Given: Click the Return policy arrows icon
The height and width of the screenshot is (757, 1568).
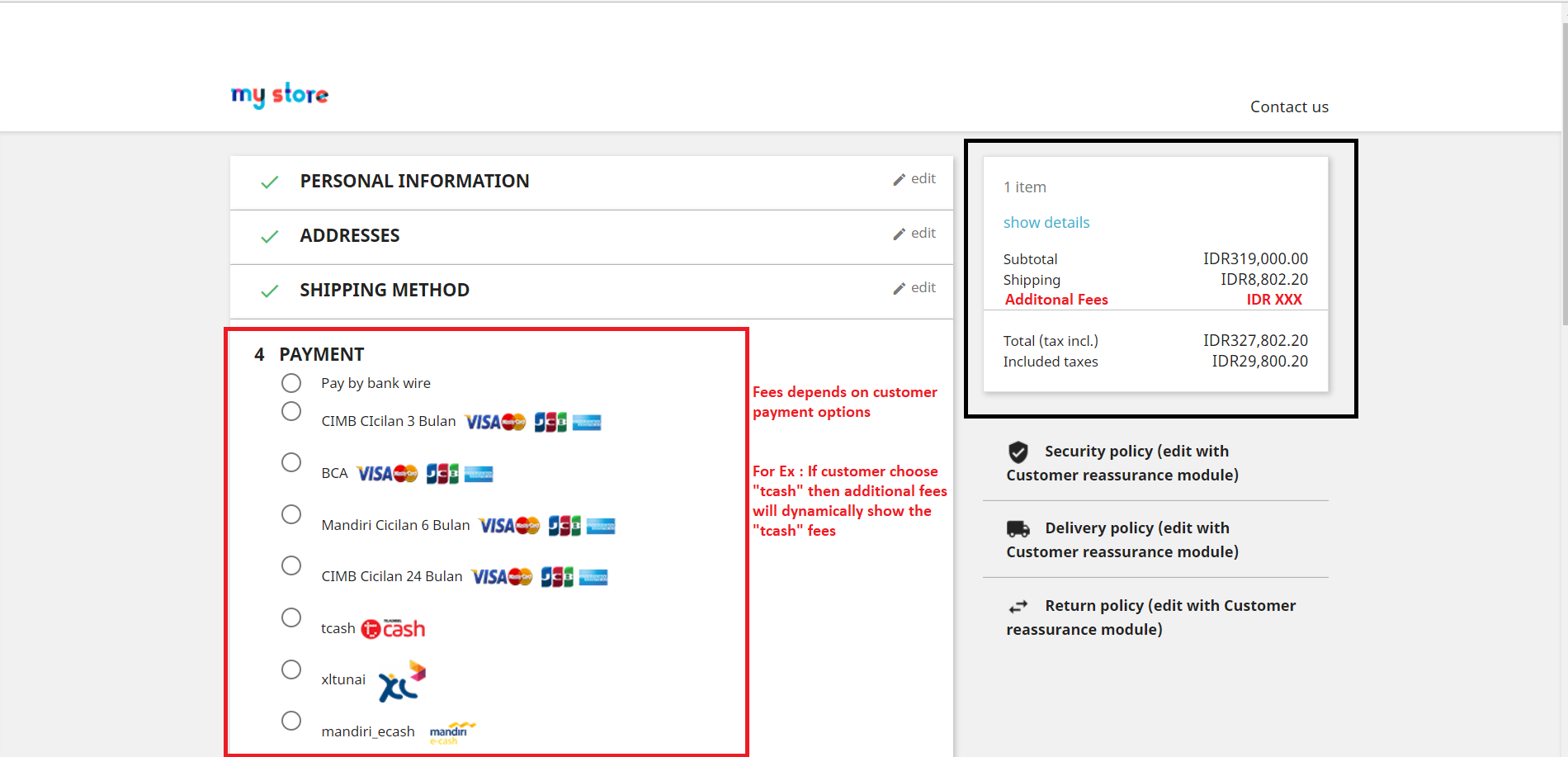Looking at the screenshot, I should point(1018,606).
